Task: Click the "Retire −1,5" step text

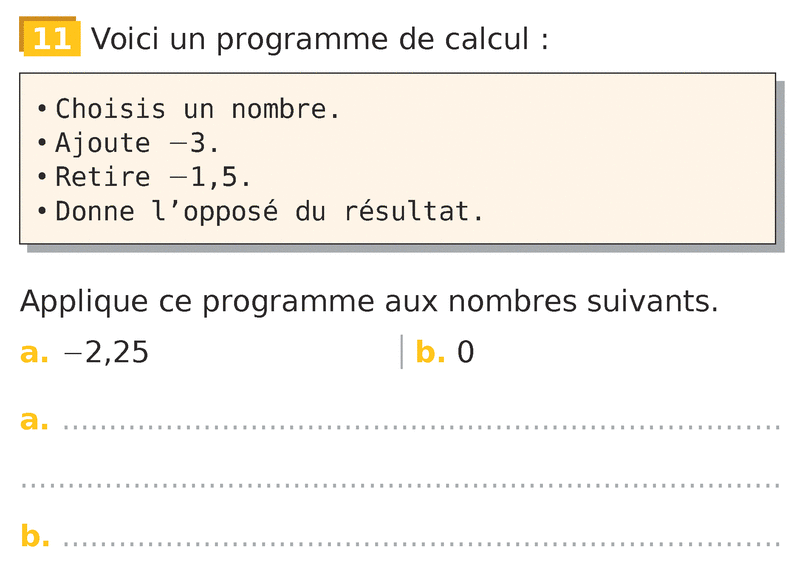Action: pos(153,178)
